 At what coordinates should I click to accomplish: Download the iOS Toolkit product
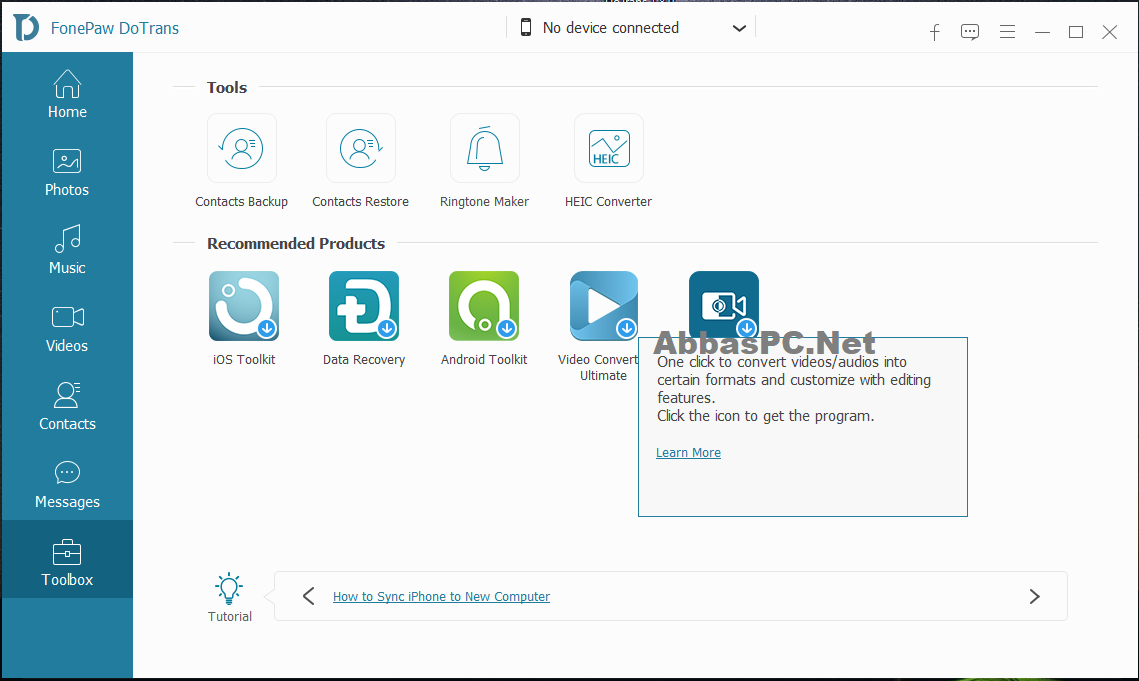[244, 306]
